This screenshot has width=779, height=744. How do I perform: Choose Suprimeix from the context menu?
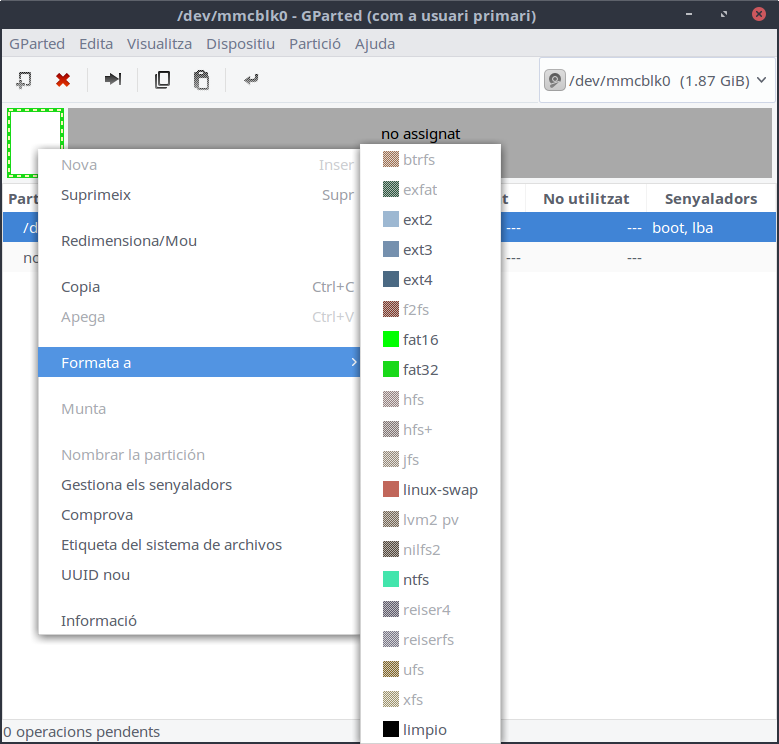[x=199, y=195]
